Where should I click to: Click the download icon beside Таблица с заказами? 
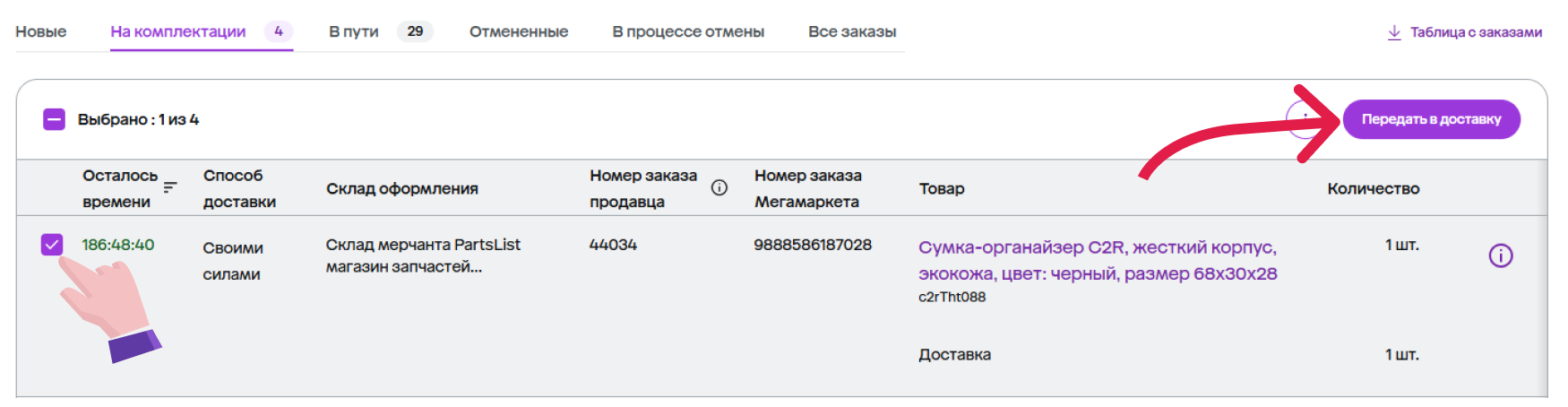click(x=1394, y=32)
